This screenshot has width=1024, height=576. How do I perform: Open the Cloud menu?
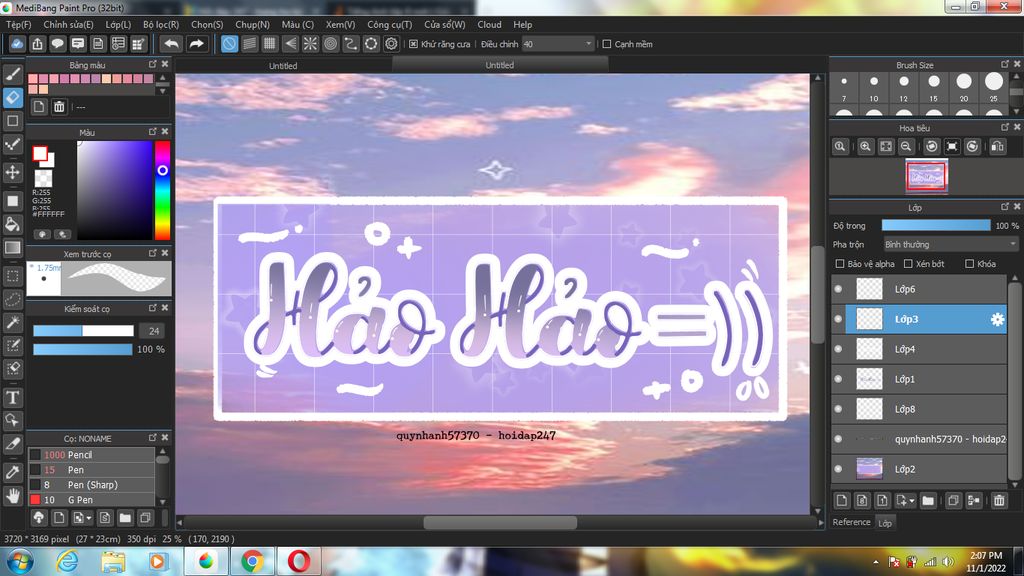(489, 24)
